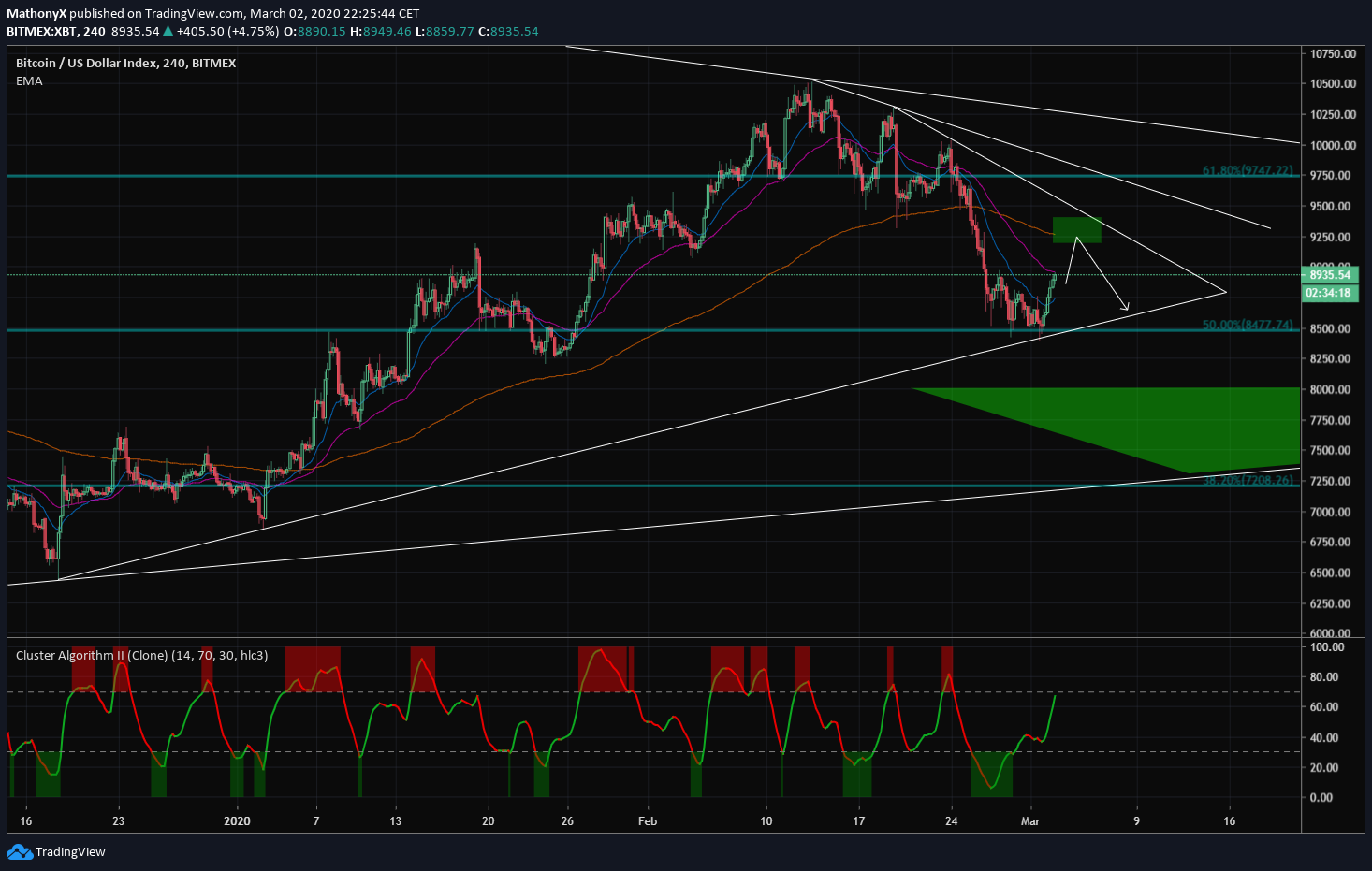
Task: Click the 2020 year marker on time axis
Action: [x=238, y=821]
